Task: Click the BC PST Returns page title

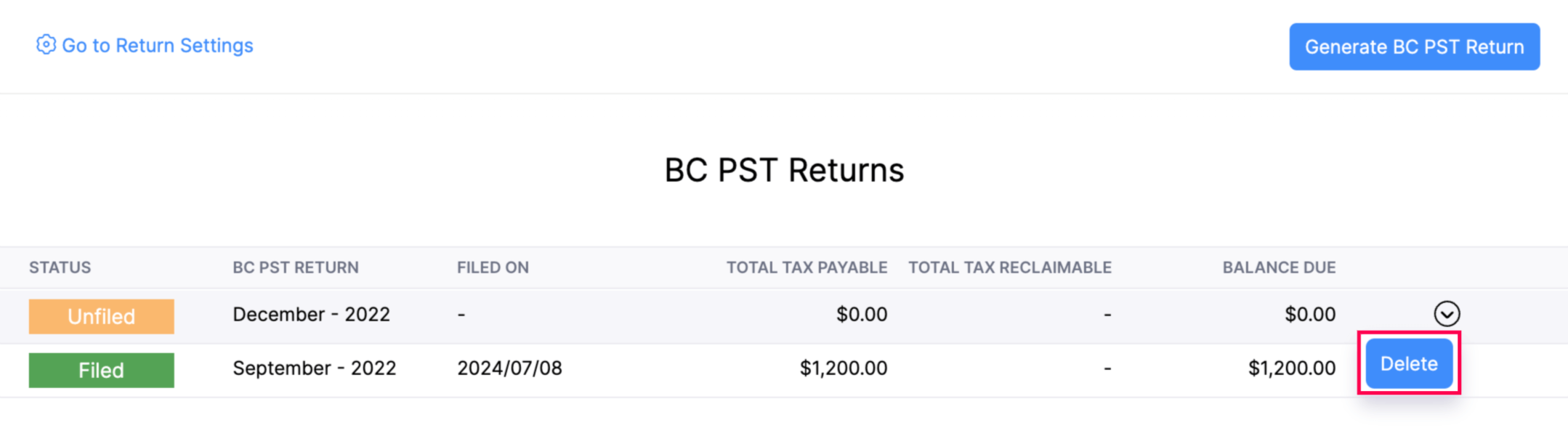Action: pos(783,169)
